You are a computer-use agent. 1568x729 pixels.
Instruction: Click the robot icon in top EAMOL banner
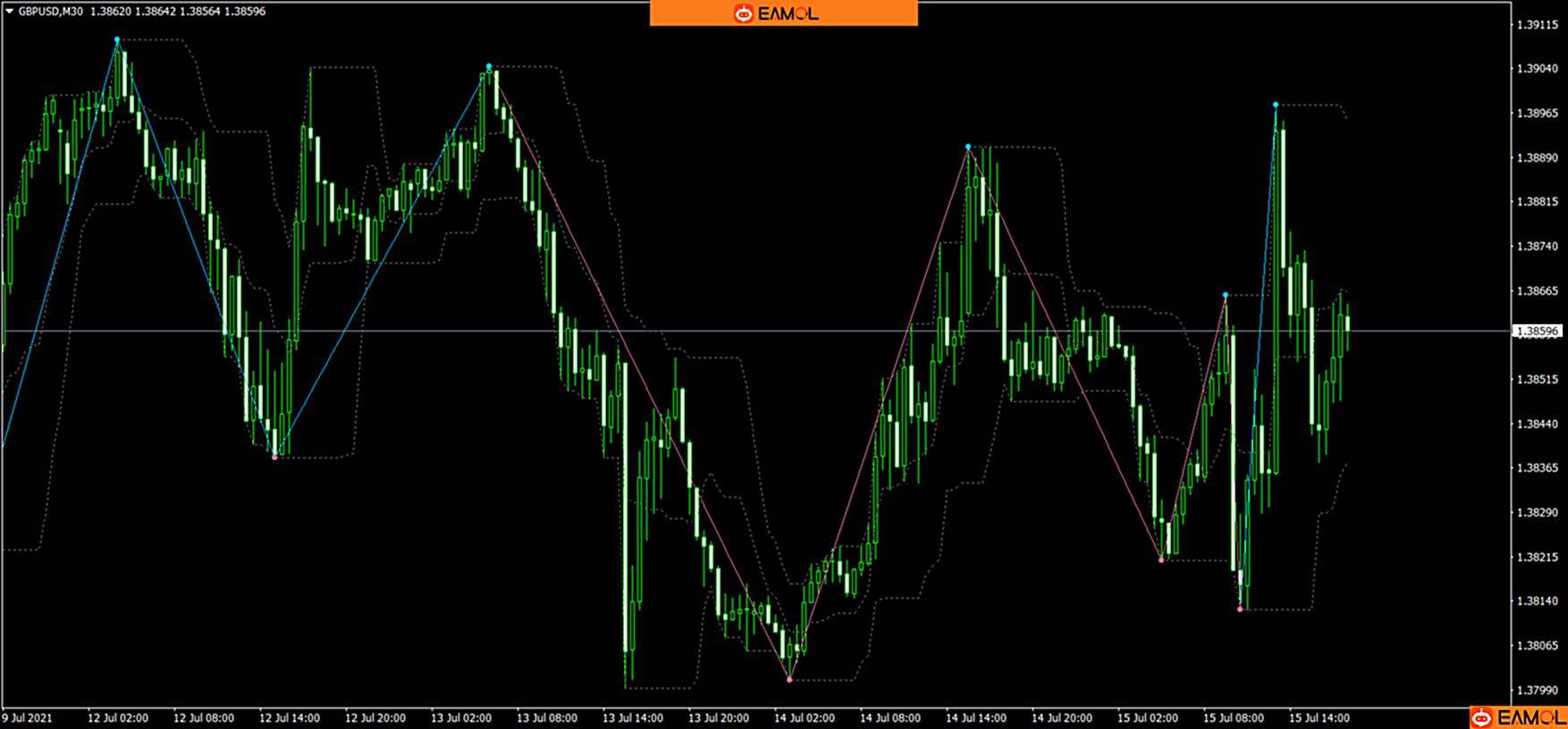[743, 13]
